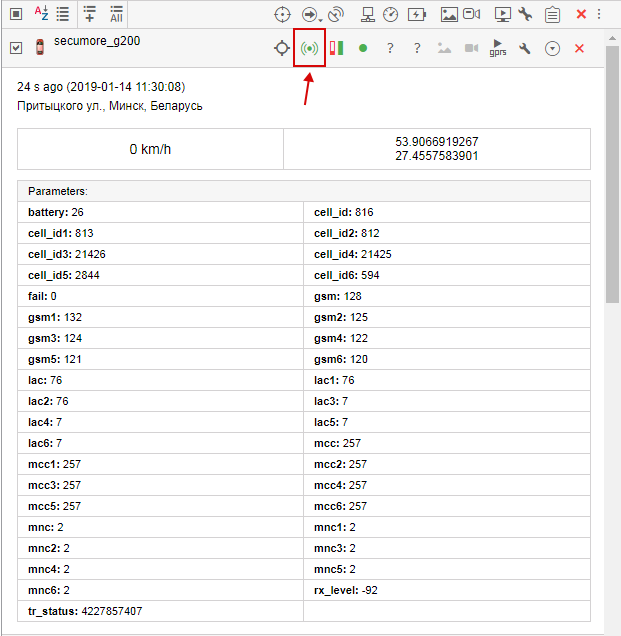Click the network computers icon in top toolbar
Viewport: 621px width, 636px height.
coord(367,14)
